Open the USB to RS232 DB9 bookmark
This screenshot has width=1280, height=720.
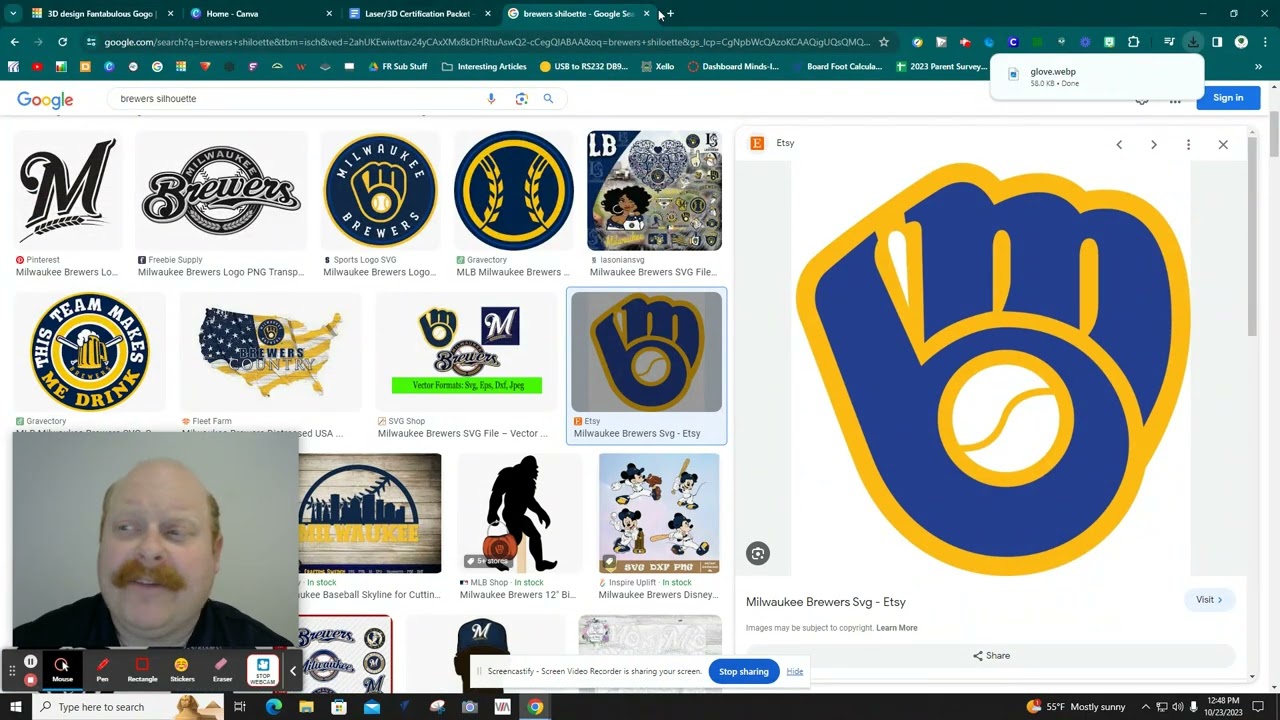[584, 67]
